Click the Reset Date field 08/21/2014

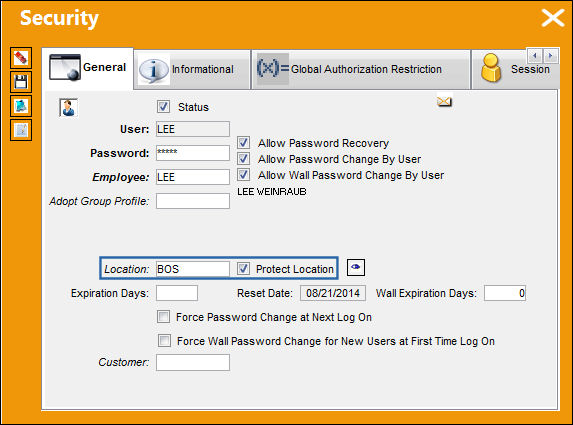coord(333,293)
